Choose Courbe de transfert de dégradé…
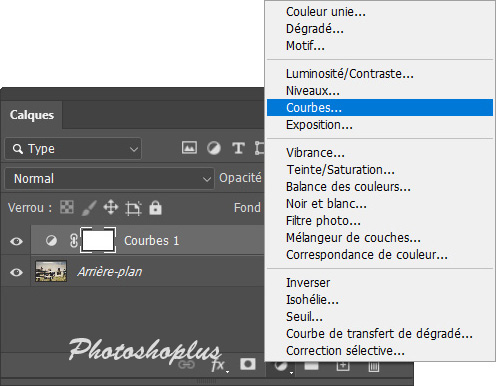 pos(380,334)
